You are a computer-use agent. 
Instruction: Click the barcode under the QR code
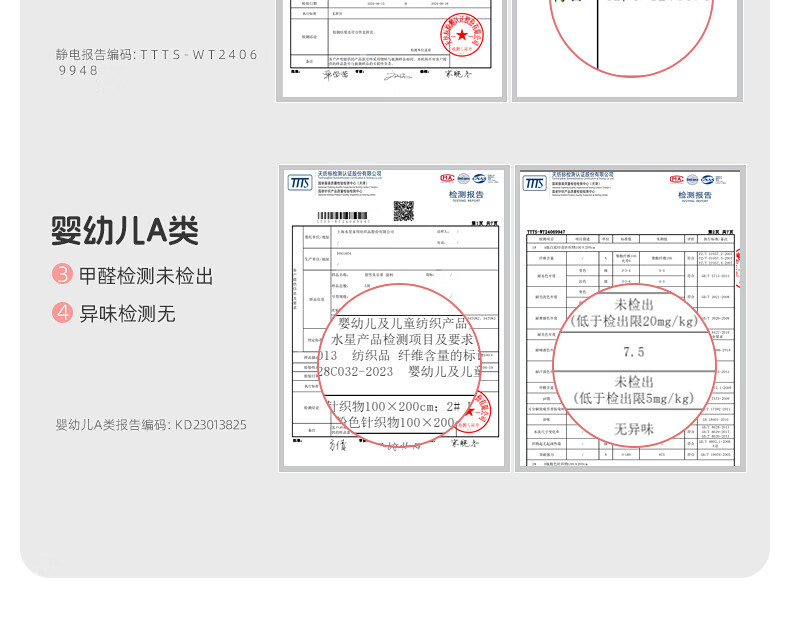(x=343, y=216)
